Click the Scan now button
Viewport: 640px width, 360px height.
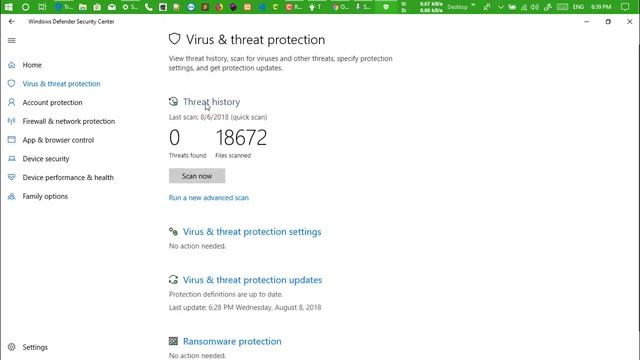coord(197,176)
